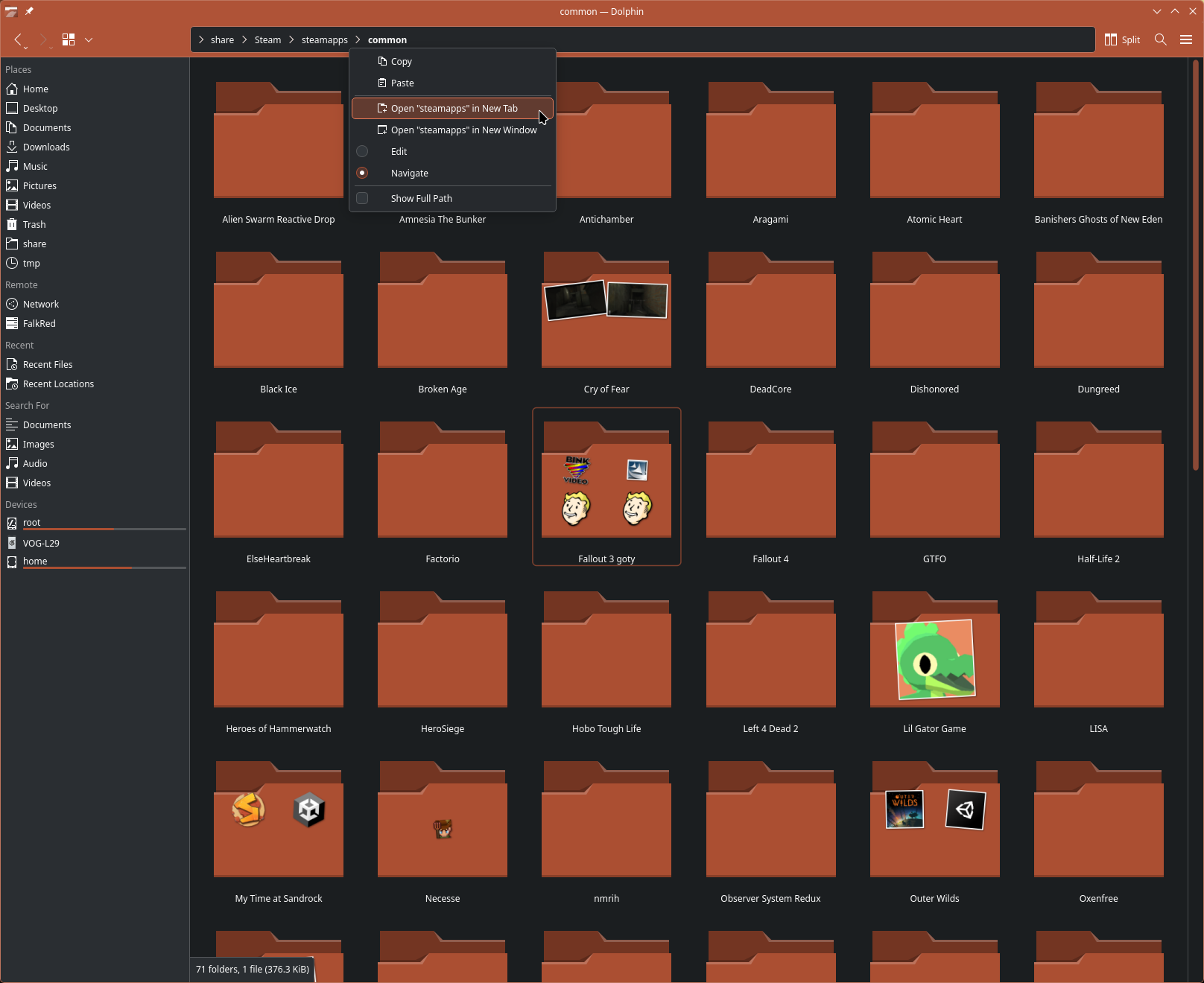Search for Images
This screenshot has width=1204, height=983.
95,444
